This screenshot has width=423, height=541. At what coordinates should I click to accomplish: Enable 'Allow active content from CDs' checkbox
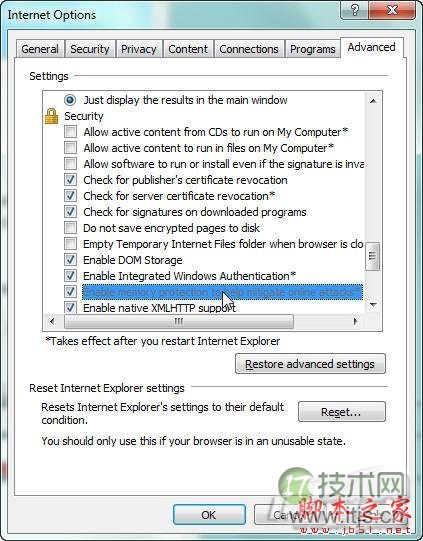(x=70, y=132)
